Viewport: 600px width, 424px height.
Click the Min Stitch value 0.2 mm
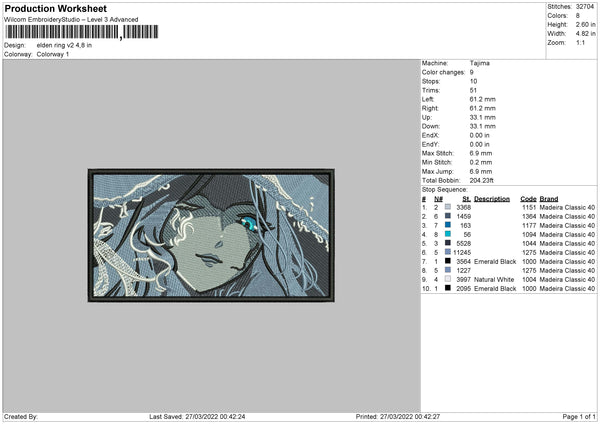click(481, 162)
